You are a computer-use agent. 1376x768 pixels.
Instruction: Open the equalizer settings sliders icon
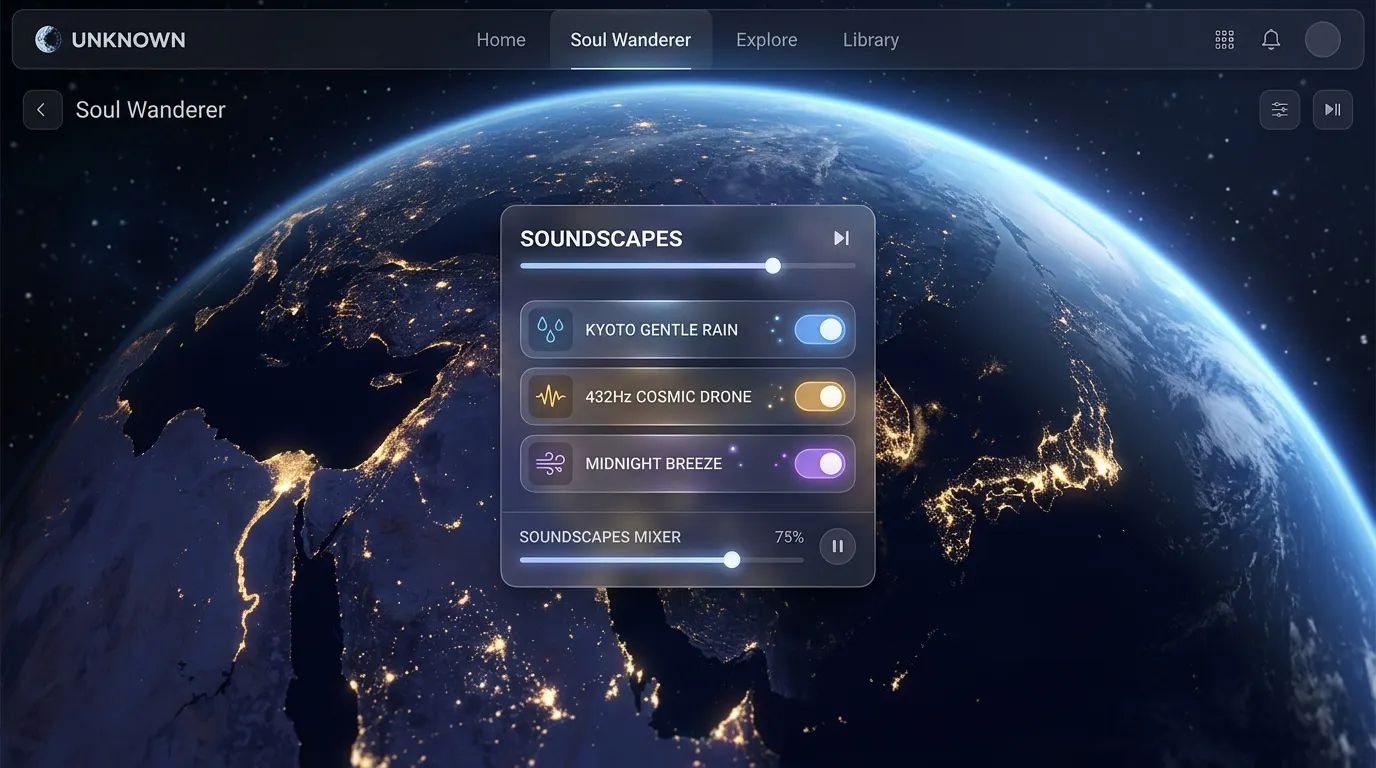click(x=1279, y=110)
